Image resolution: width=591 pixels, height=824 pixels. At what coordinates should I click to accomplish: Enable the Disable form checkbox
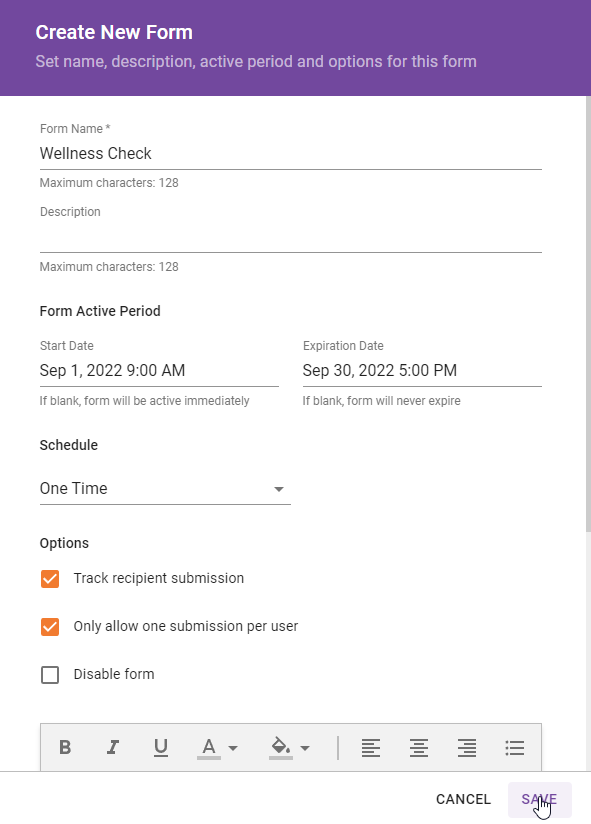[x=50, y=675]
